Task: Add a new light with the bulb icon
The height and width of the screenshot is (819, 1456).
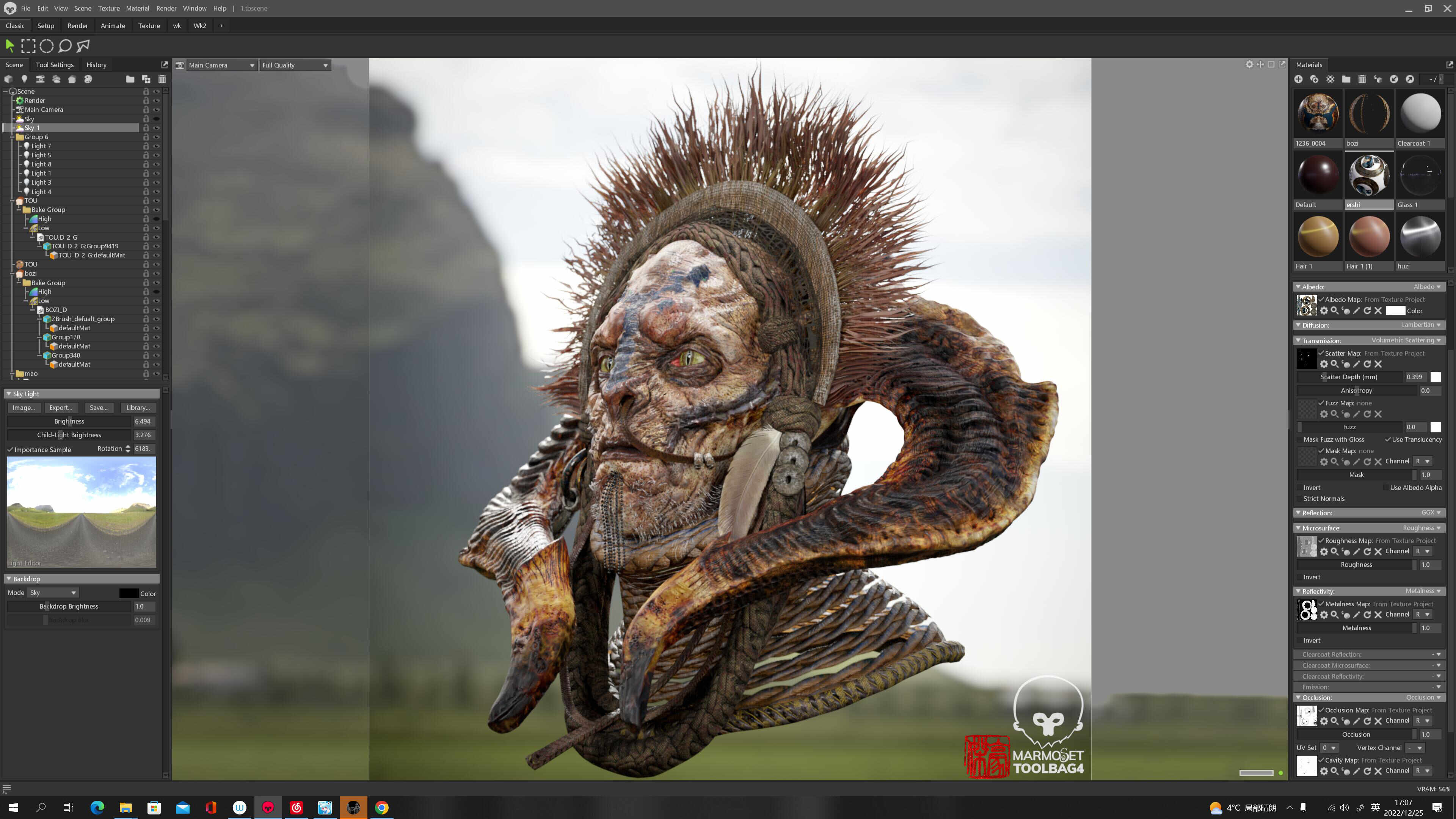Action: (24, 79)
